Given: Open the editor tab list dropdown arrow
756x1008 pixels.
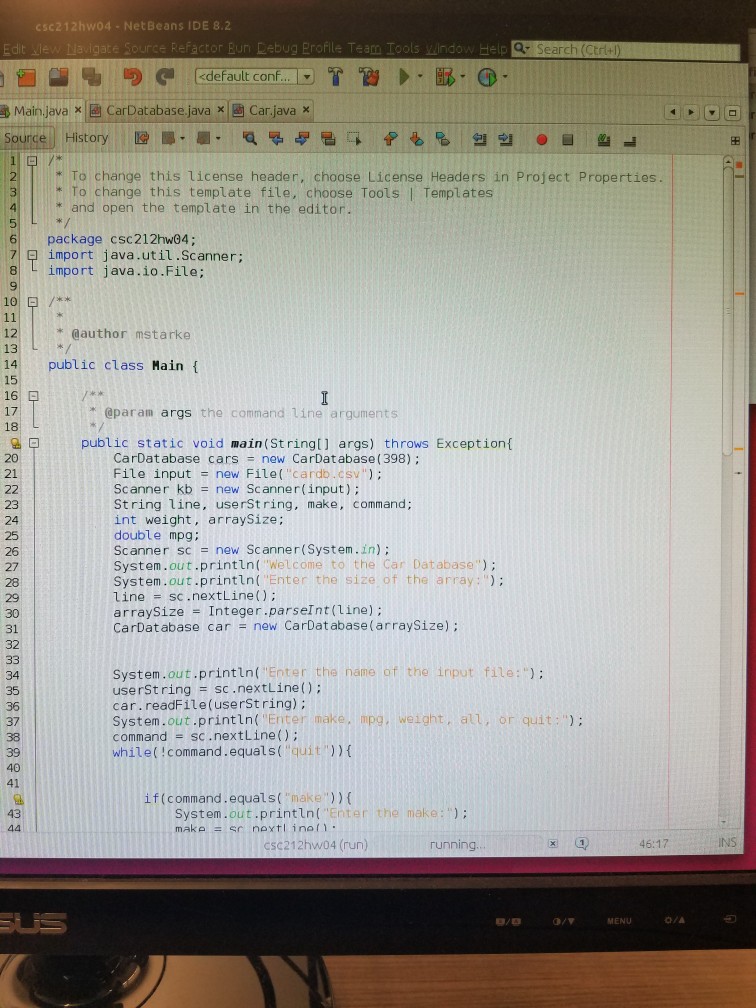Looking at the screenshot, I should 712,112.
